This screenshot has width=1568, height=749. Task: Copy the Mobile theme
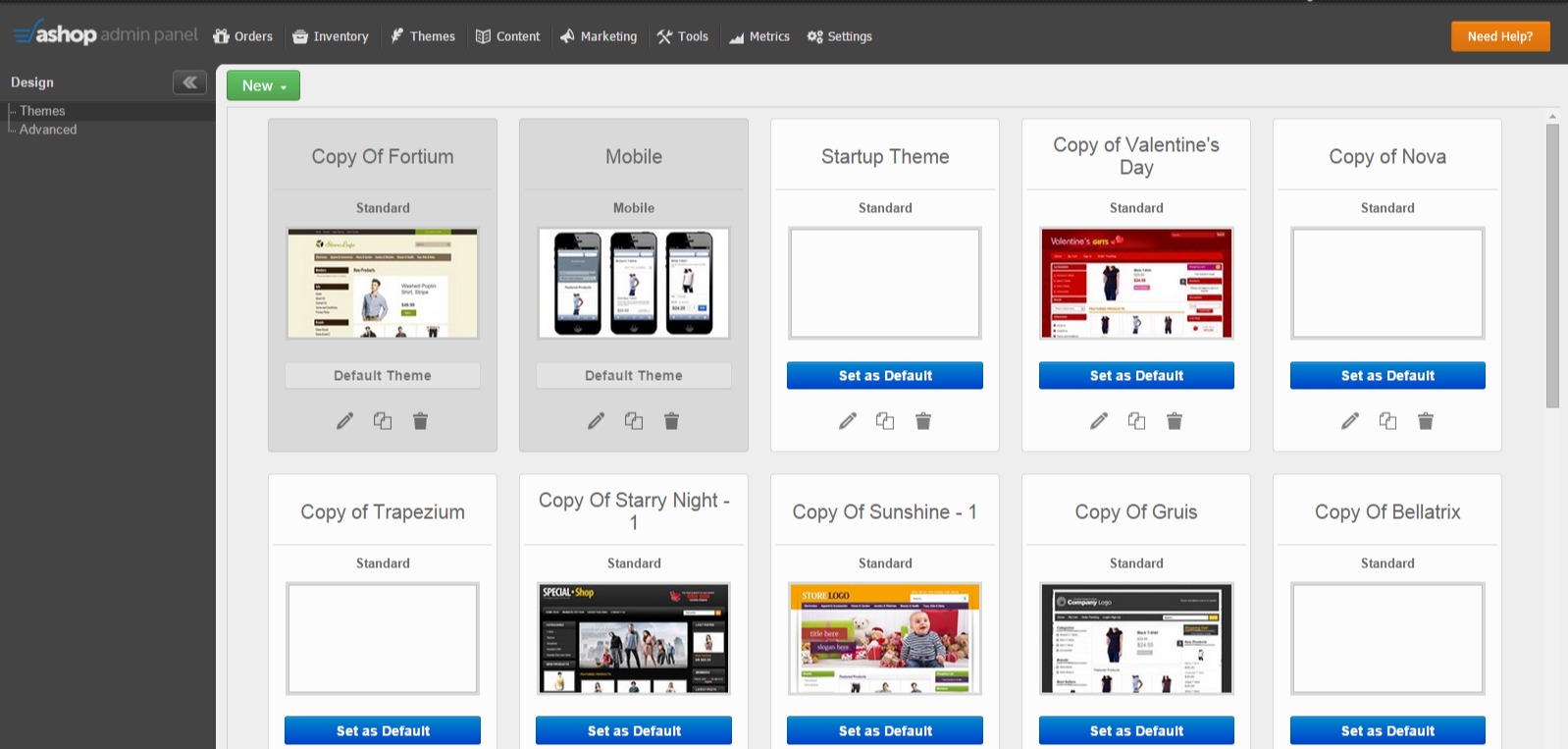pyautogui.click(x=634, y=421)
